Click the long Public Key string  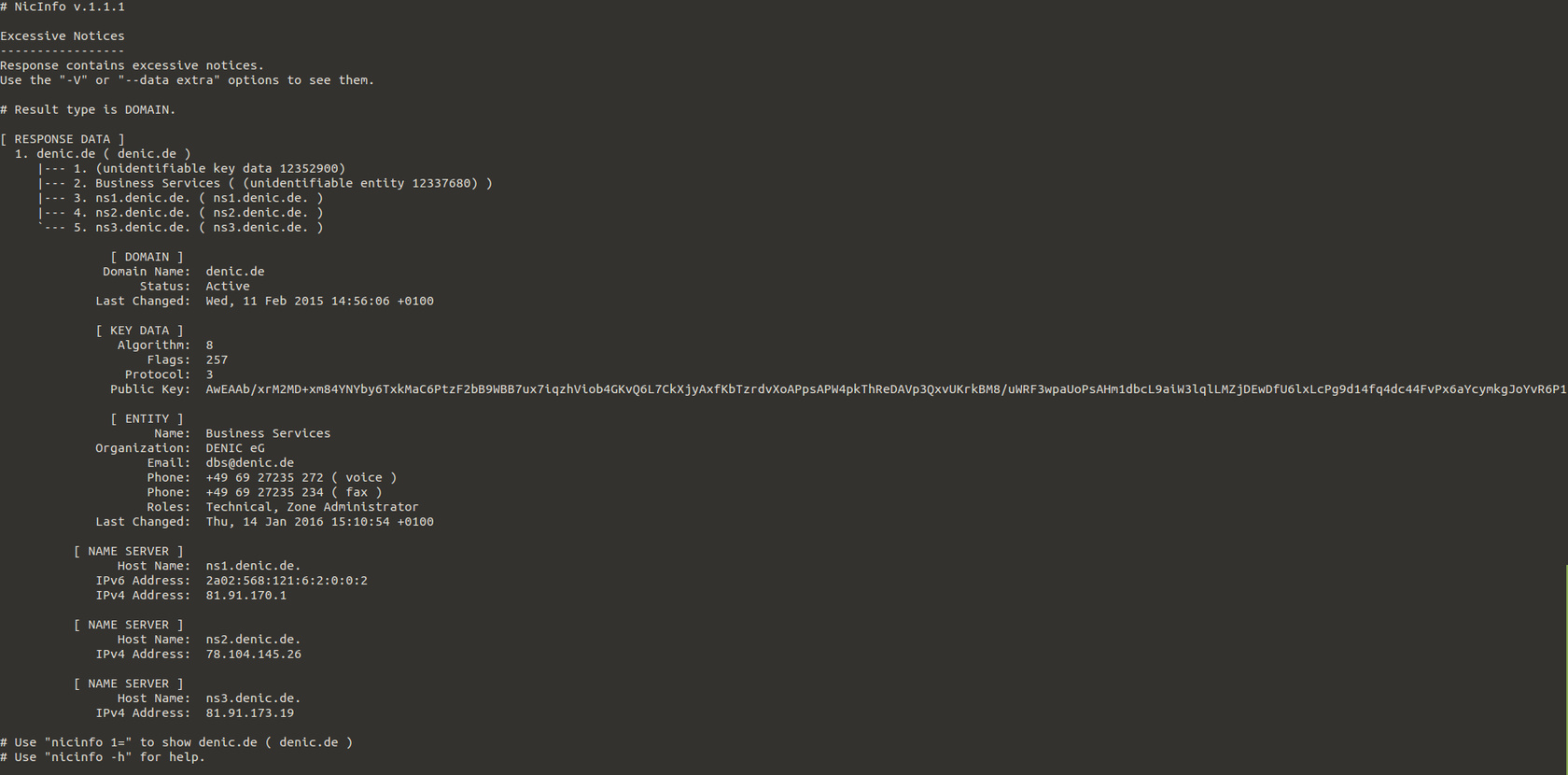(x=885, y=389)
